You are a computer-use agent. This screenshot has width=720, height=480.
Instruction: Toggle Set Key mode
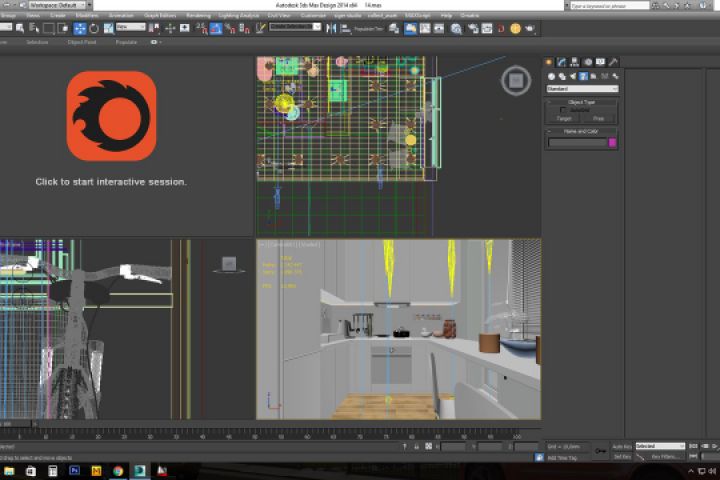point(621,456)
